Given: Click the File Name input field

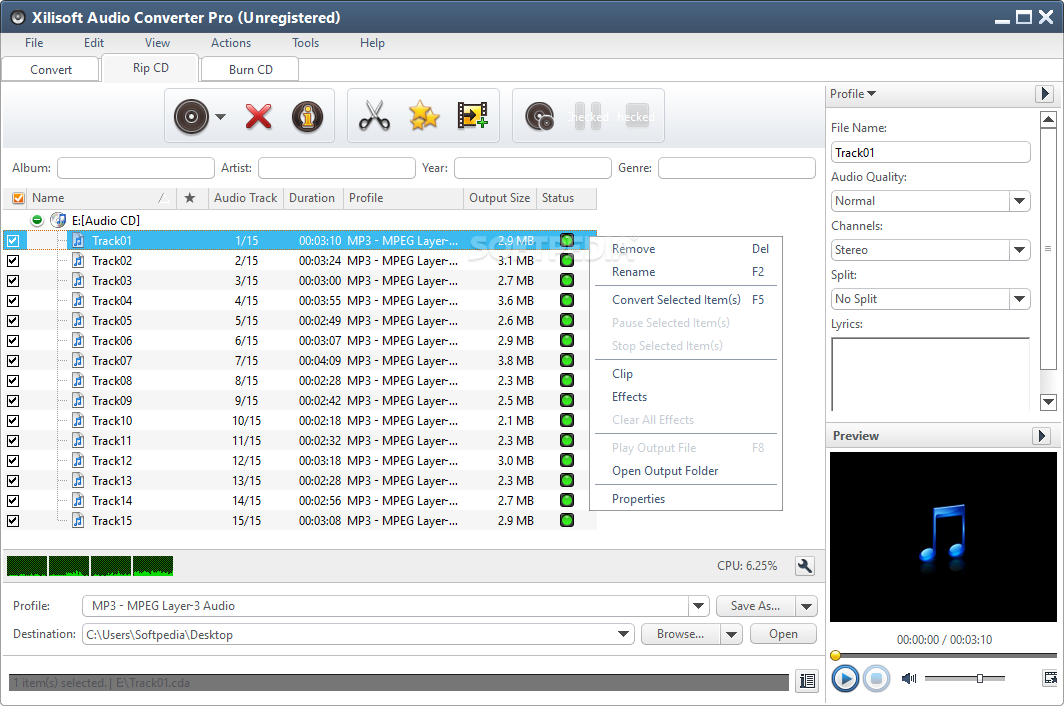Looking at the screenshot, I should click(x=930, y=153).
